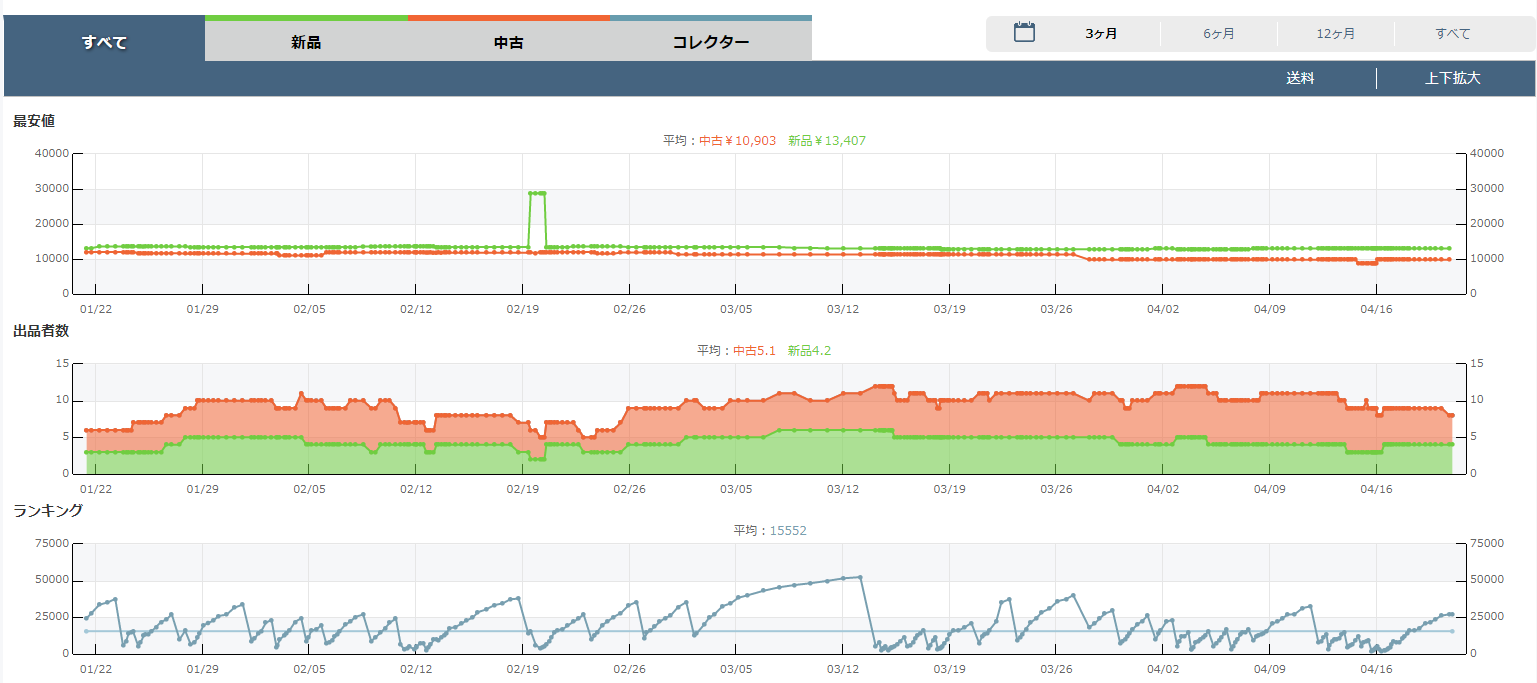Switch to the 新品 tab
The image size is (1537, 683).
(306, 42)
